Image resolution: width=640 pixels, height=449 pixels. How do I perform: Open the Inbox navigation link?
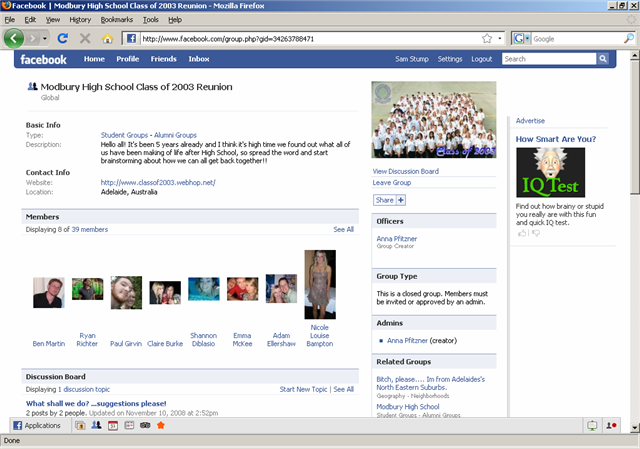(199, 59)
